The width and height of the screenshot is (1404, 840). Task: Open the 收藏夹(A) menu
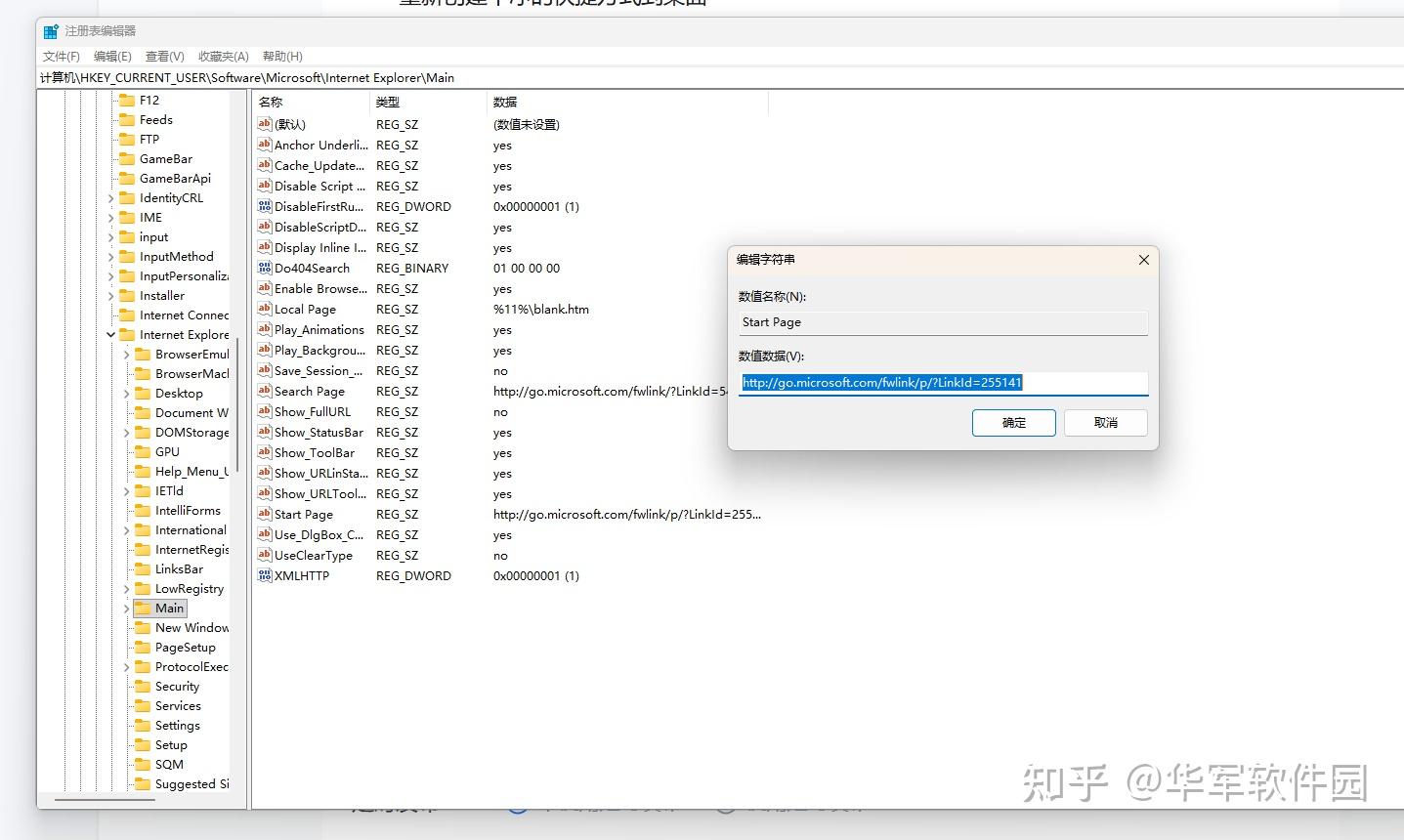pos(223,57)
